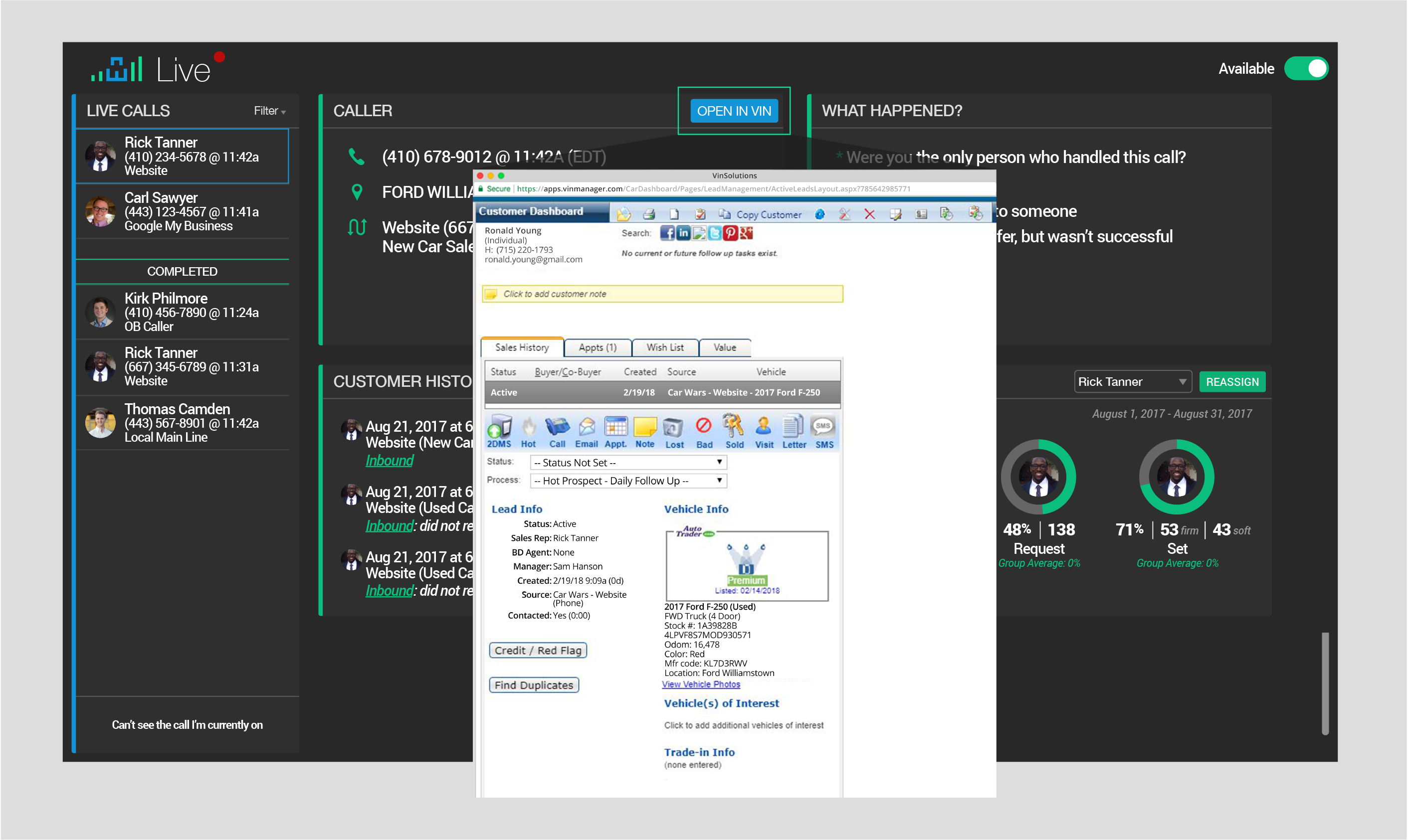This screenshot has width=1408, height=840.
Task: Click the SMS speech bubble icon
Action: (824, 431)
